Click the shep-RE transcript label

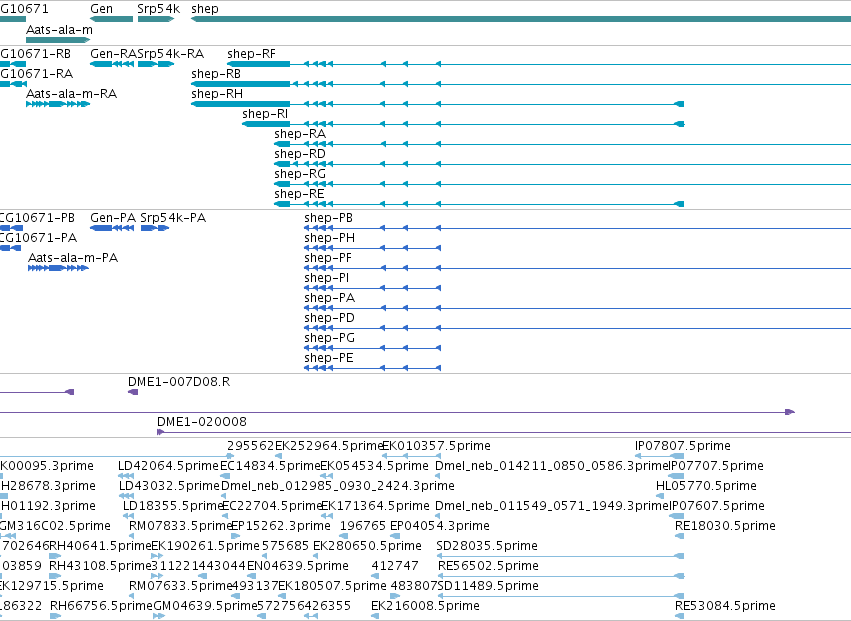[x=299, y=194]
